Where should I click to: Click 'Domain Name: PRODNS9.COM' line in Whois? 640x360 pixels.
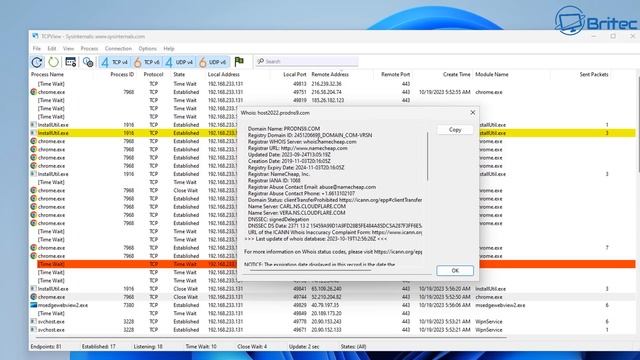pyautogui.click(x=284, y=129)
